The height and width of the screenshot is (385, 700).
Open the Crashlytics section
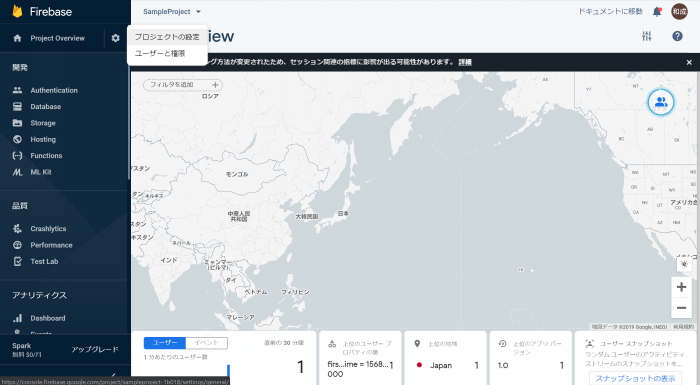tap(48, 229)
